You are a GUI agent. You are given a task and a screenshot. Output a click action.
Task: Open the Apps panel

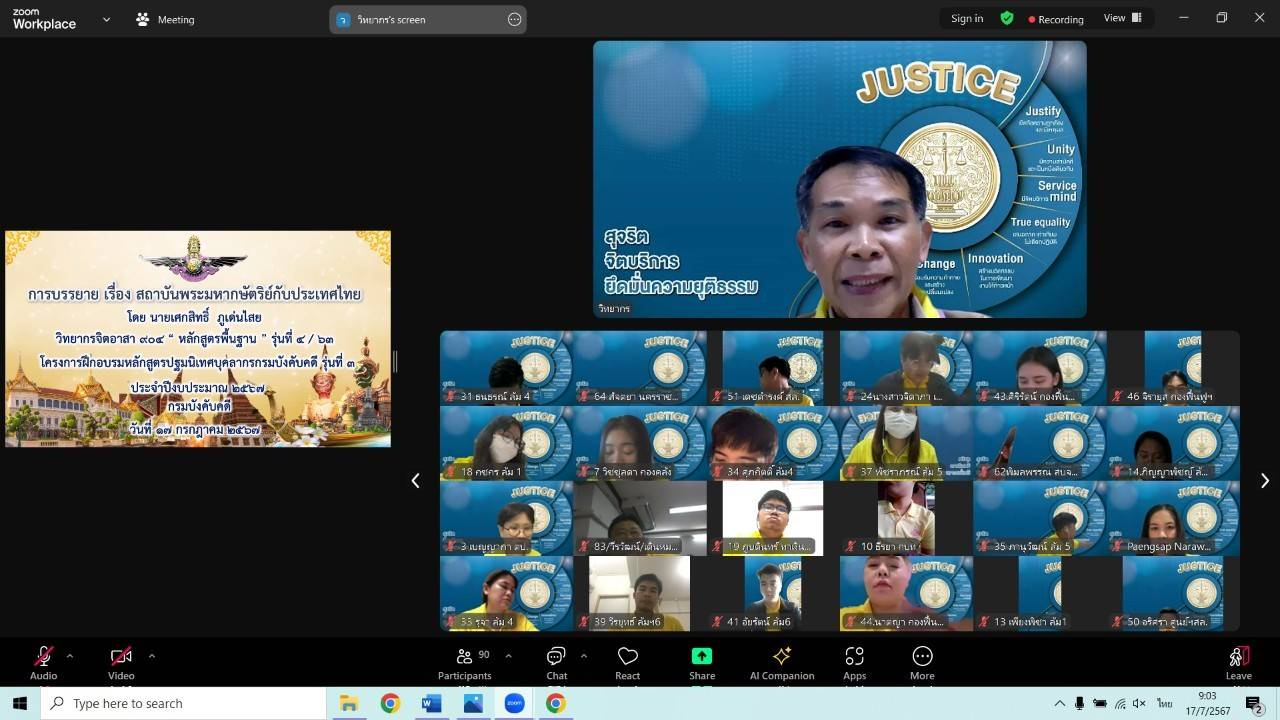tap(855, 662)
